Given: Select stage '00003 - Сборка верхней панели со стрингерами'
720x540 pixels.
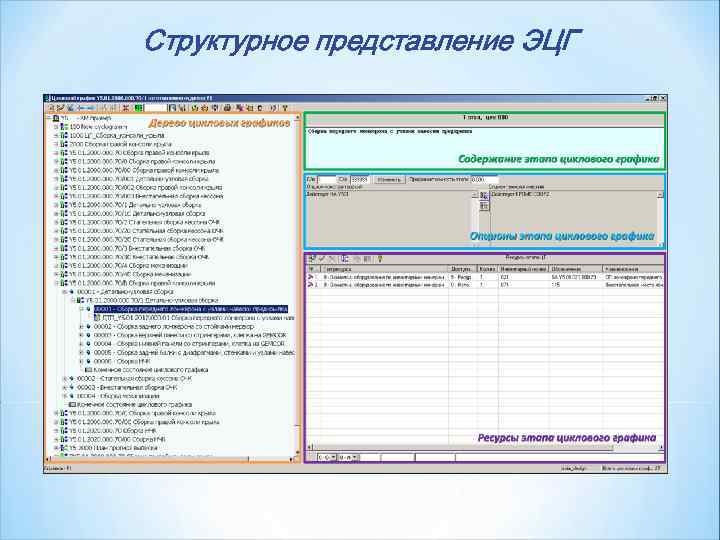Looking at the screenshot, I should pos(190,335).
